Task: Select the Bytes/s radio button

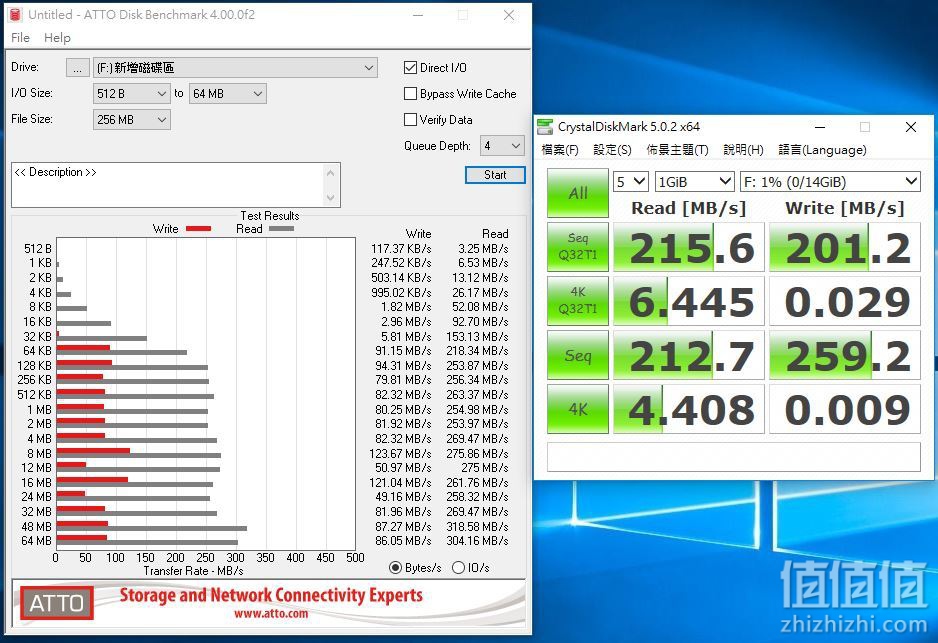Action: coord(395,568)
